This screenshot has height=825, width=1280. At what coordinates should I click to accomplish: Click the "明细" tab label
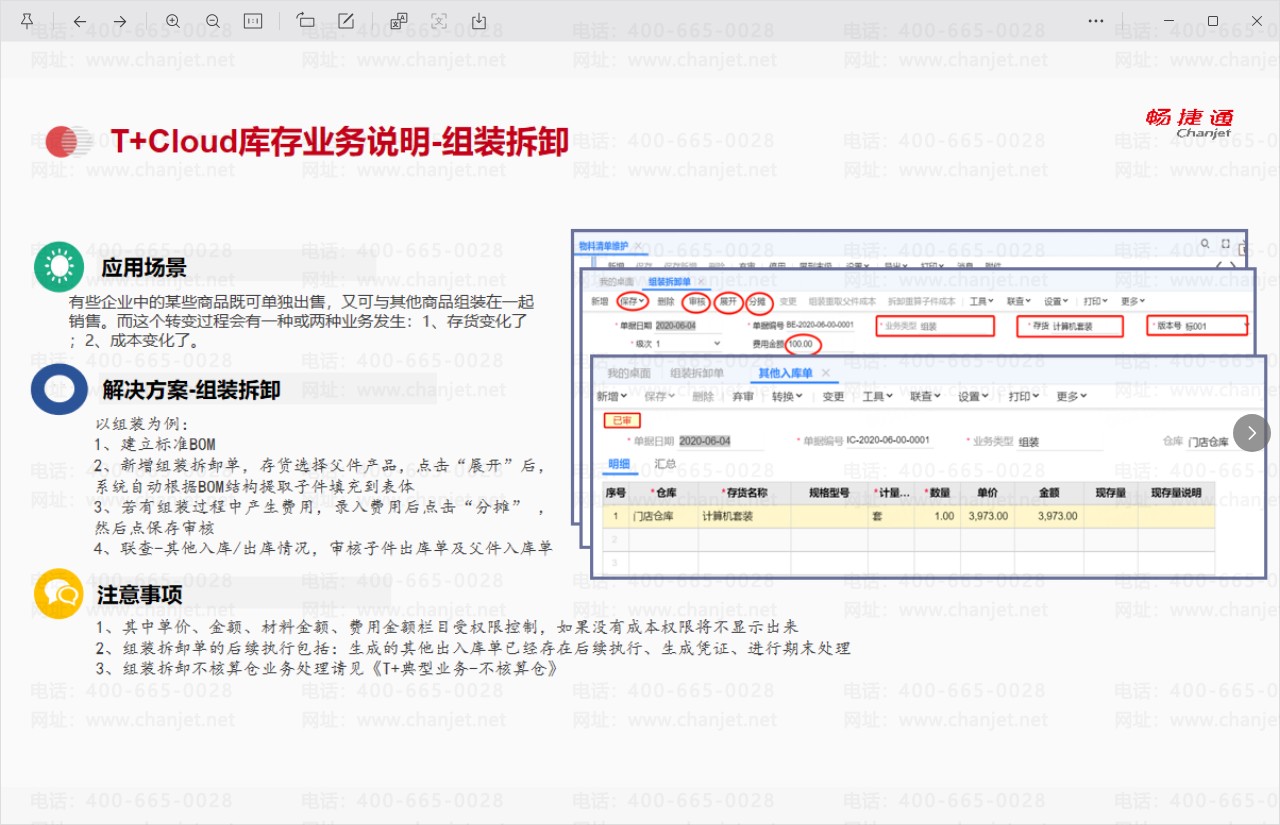(x=621, y=465)
